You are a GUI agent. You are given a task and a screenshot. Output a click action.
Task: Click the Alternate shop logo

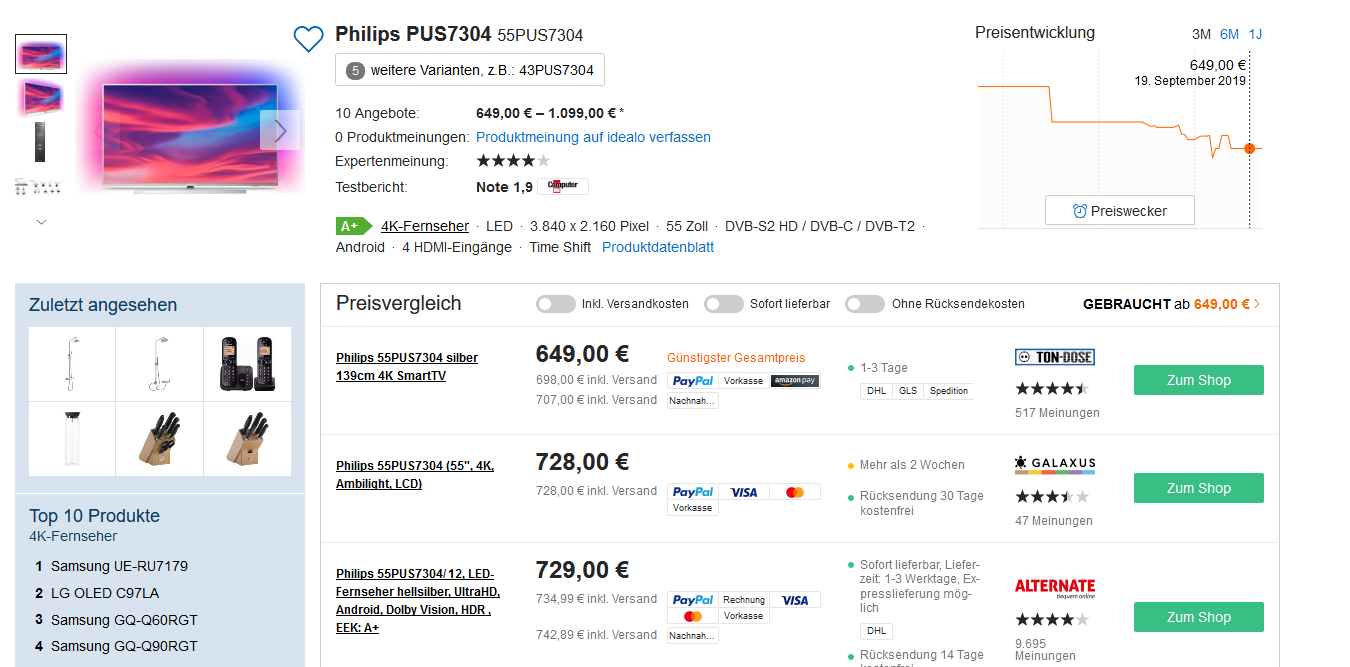(1054, 587)
